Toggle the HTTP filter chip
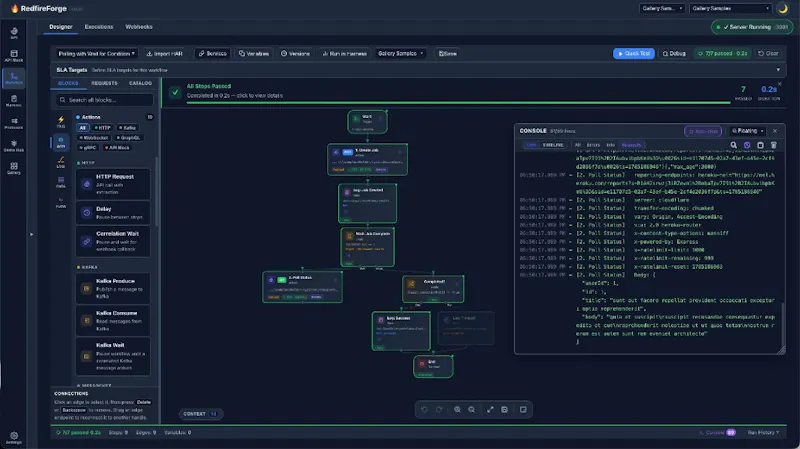The height and width of the screenshot is (449, 800). point(103,128)
